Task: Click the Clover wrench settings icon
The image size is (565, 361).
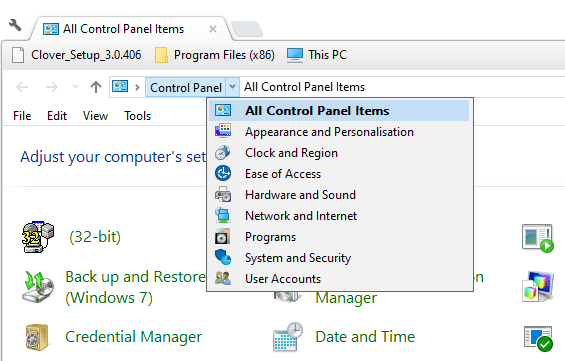Action: (15, 25)
